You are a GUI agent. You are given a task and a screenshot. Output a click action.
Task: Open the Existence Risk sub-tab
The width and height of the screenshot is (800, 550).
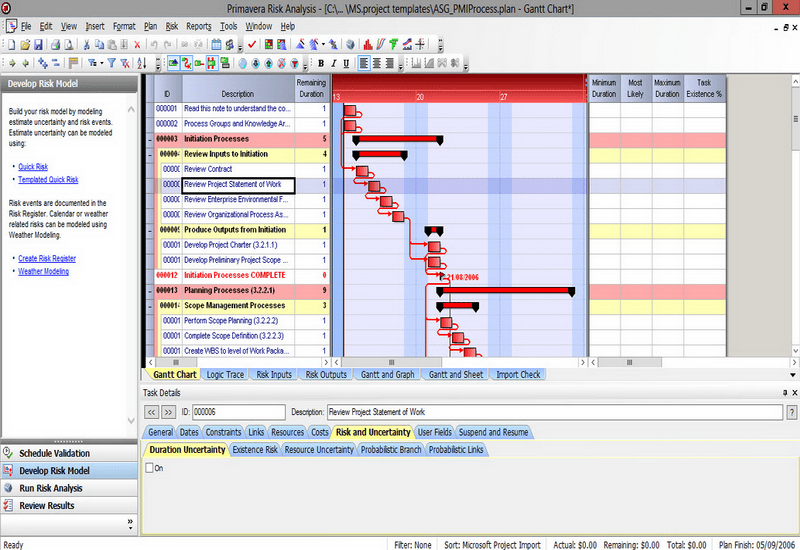tap(255, 449)
